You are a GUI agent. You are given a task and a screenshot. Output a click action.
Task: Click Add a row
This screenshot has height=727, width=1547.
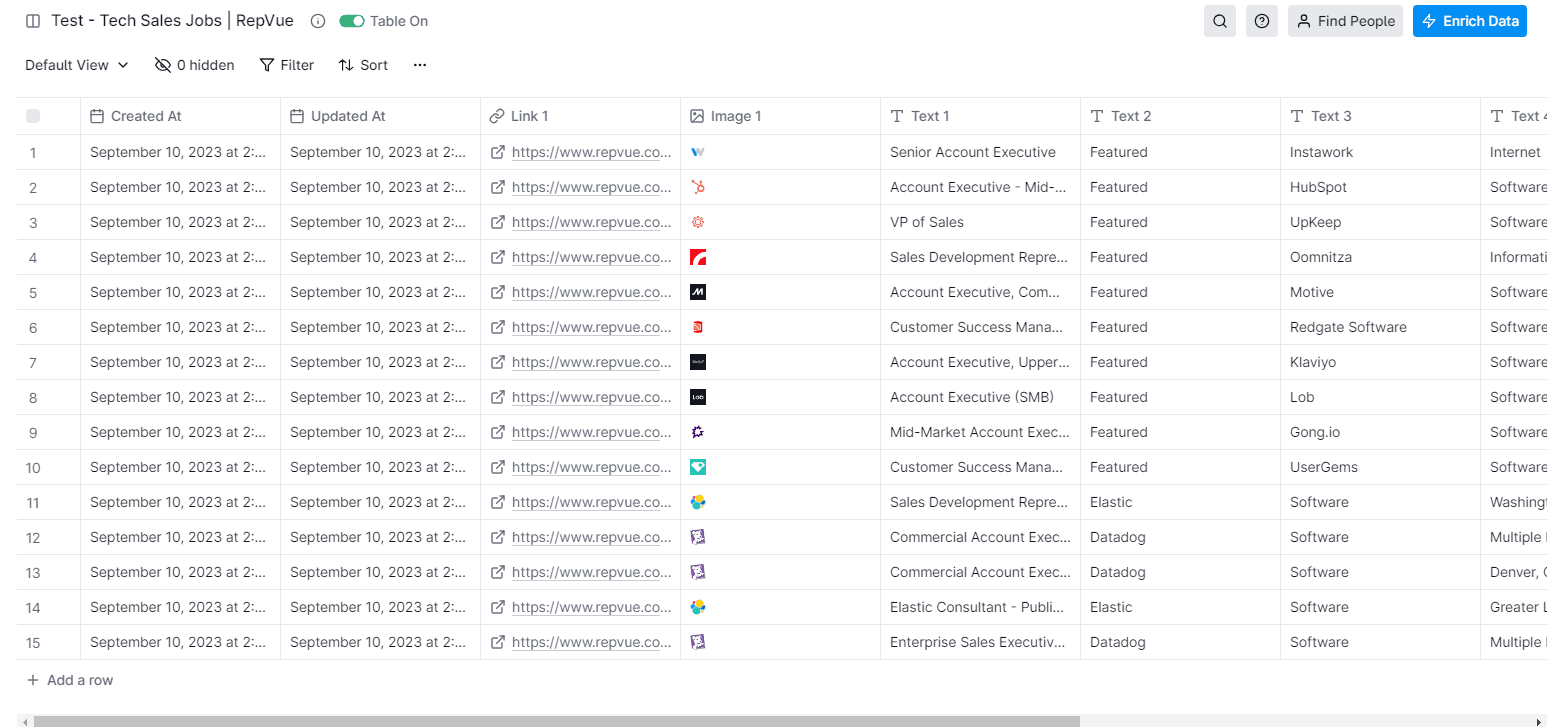(70, 680)
